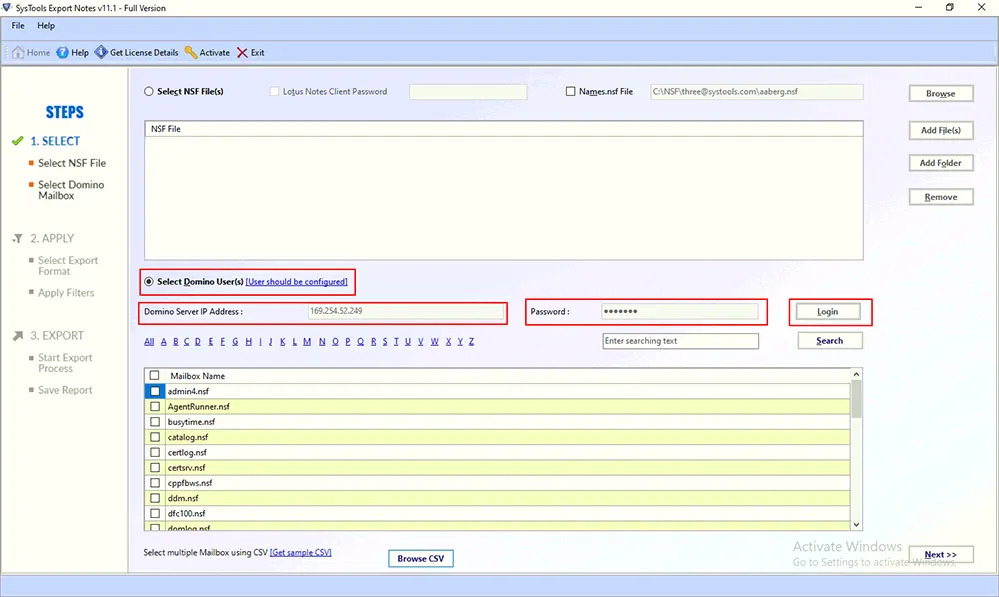This screenshot has width=999, height=597.
Task: Check the certlog.nsf mailbox
Action: 155,452
